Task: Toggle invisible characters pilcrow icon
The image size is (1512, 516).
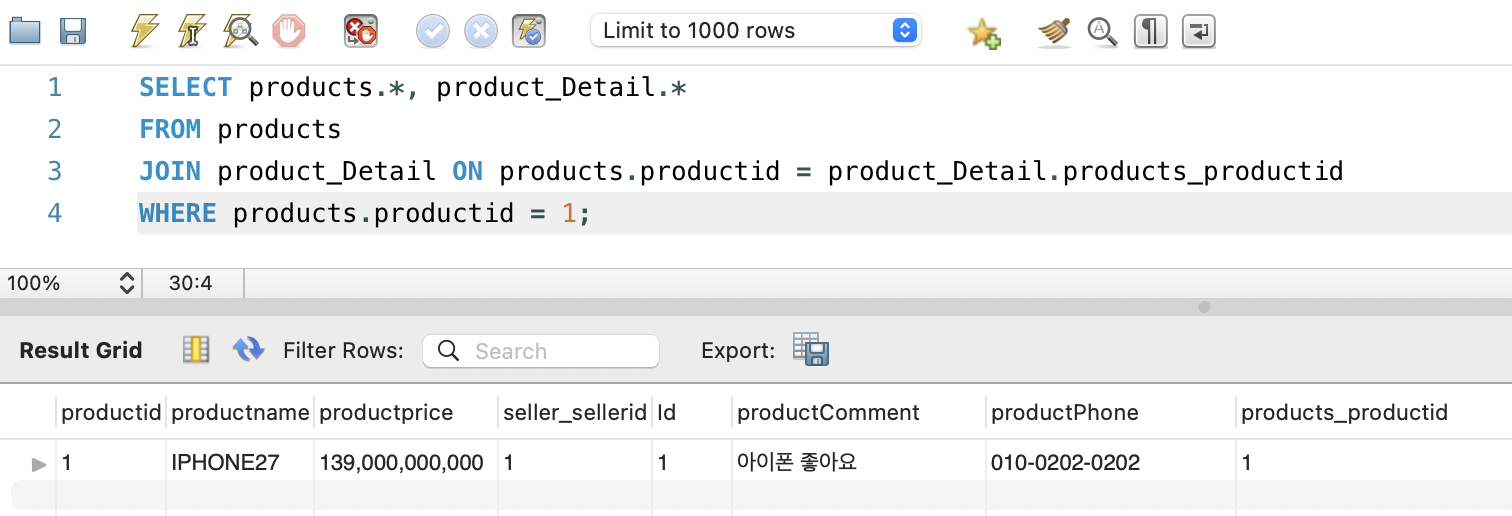Action: tap(1151, 31)
